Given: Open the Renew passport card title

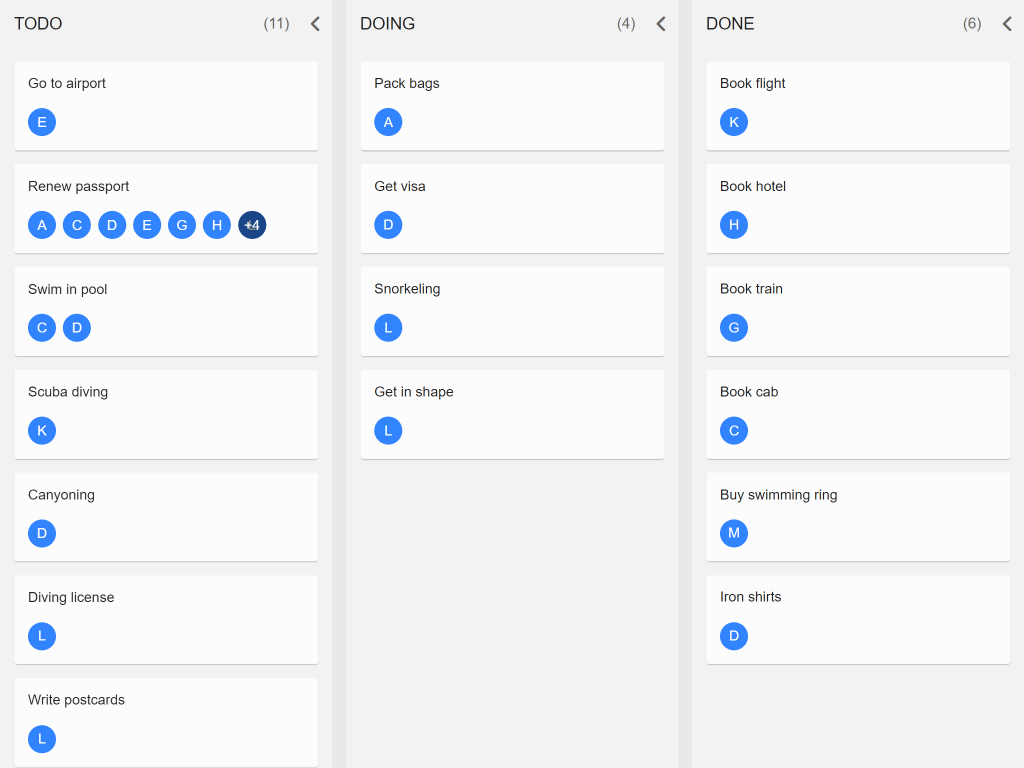Looking at the screenshot, I should 78,187.
